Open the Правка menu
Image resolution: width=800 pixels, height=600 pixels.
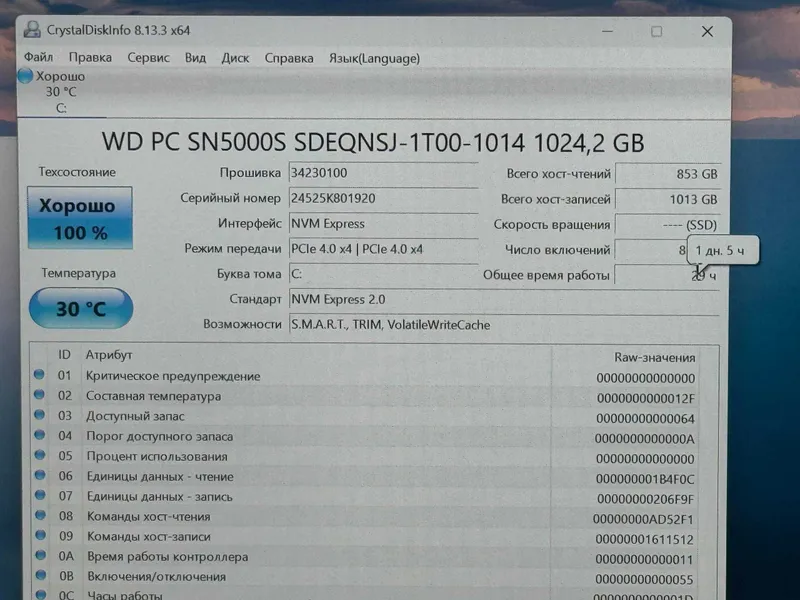90,58
